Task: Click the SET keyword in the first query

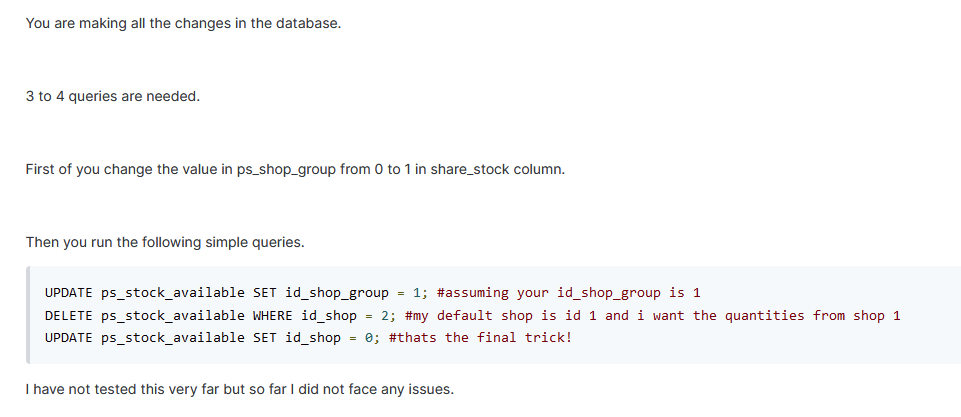Action: [x=264, y=293]
